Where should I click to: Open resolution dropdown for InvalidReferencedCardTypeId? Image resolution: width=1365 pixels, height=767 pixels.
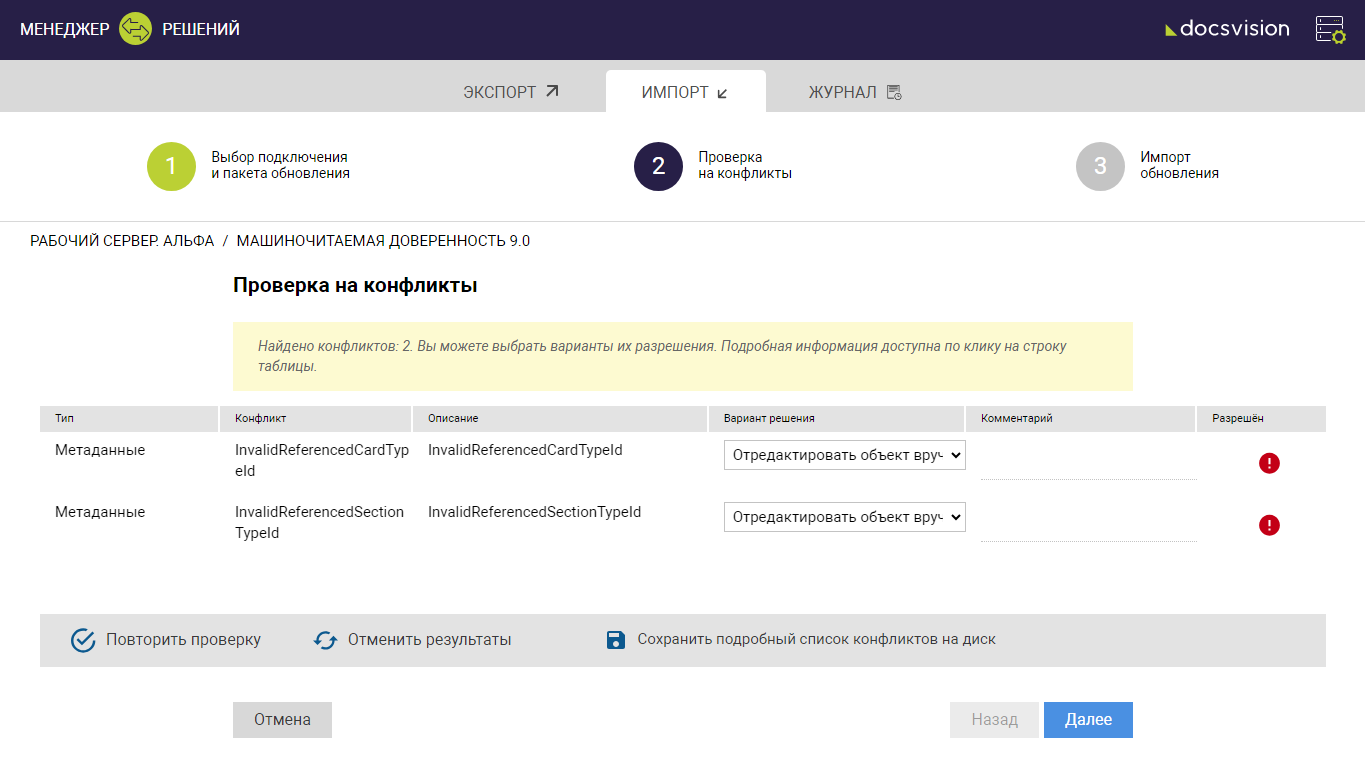pos(844,455)
